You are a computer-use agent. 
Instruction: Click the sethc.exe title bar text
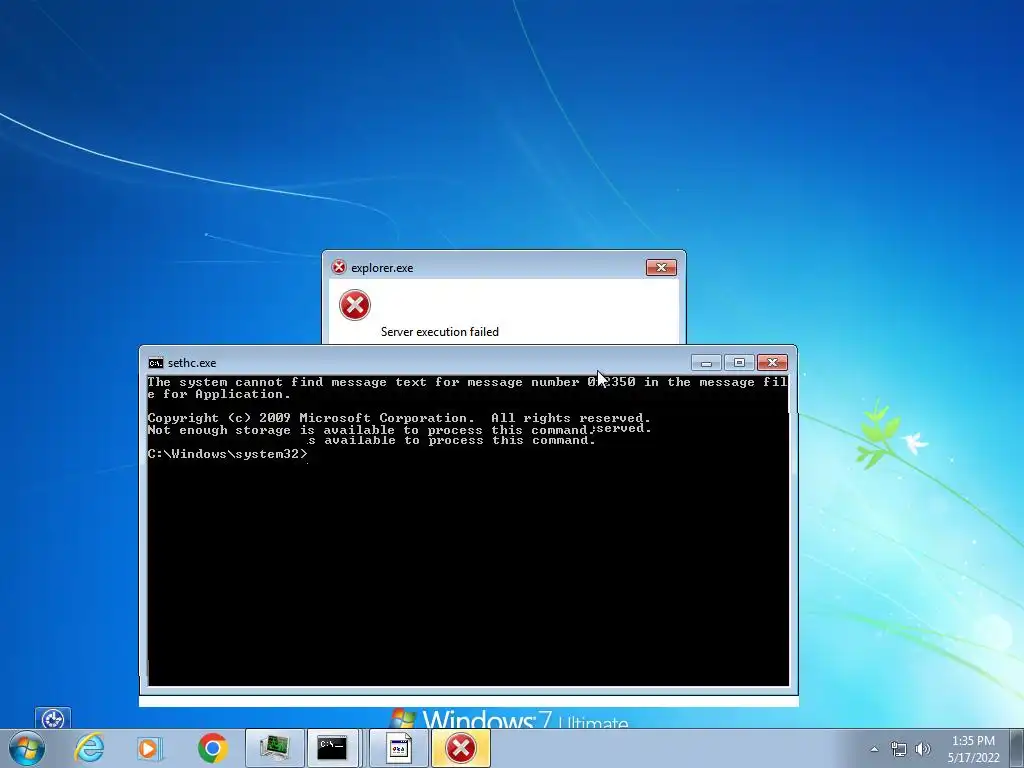tap(192, 363)
